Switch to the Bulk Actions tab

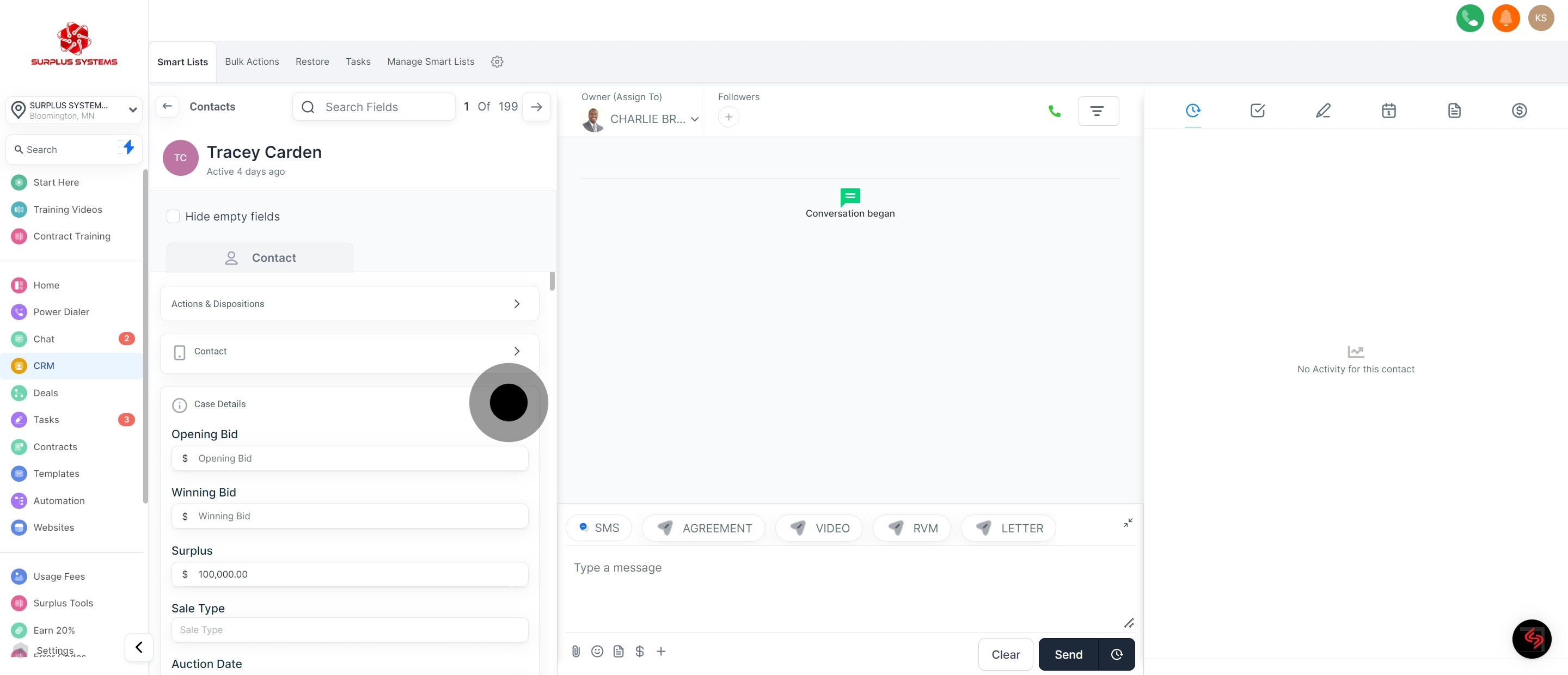pyautogui.click(x=252, y=62)
